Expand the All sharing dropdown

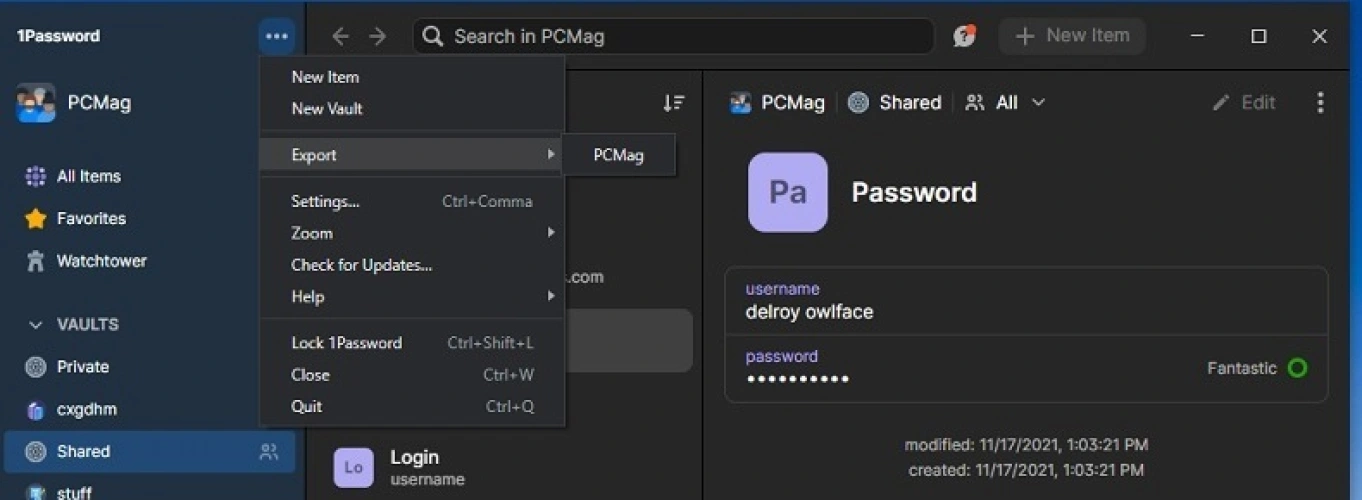click(1006, 103)
